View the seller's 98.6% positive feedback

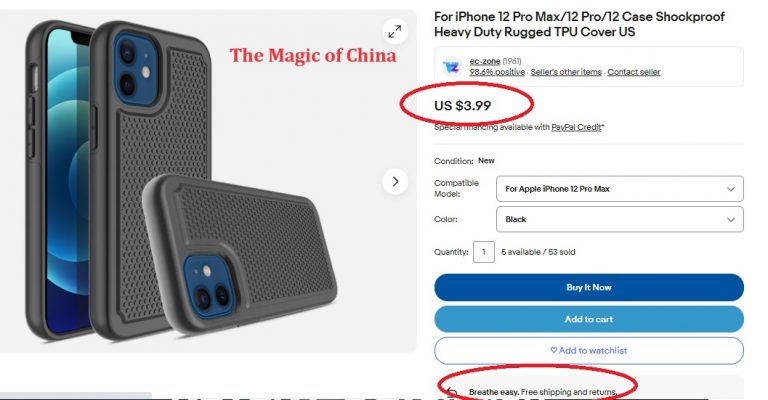[497, 72]
